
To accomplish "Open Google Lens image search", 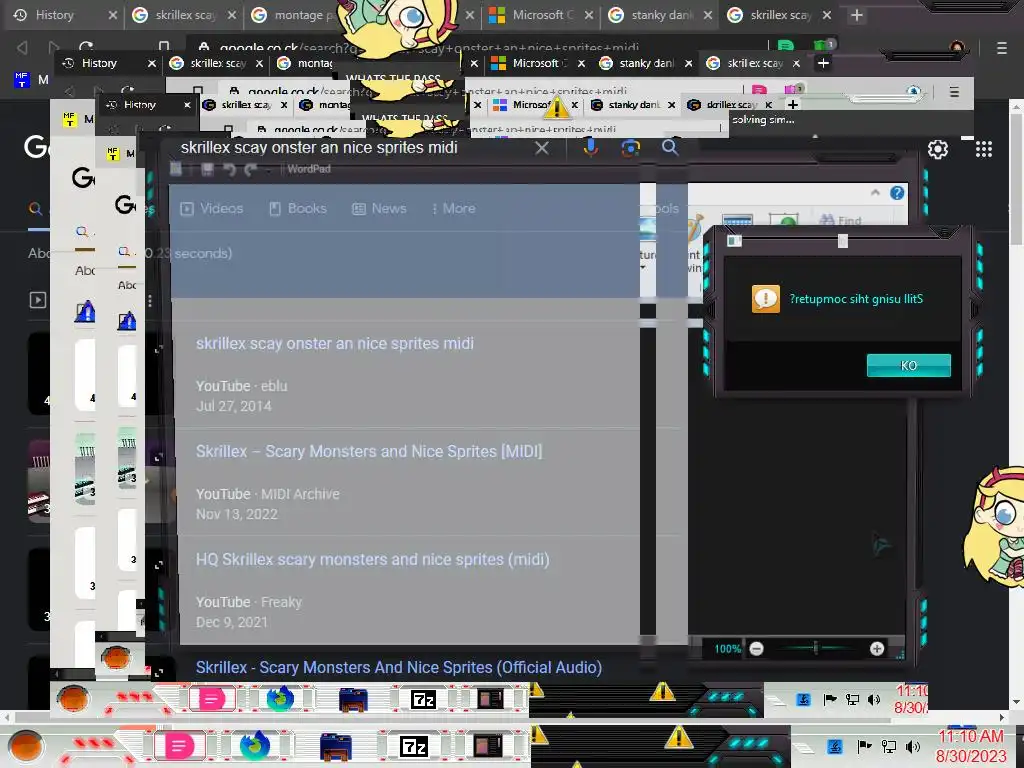I will click(x=630, y=148).
